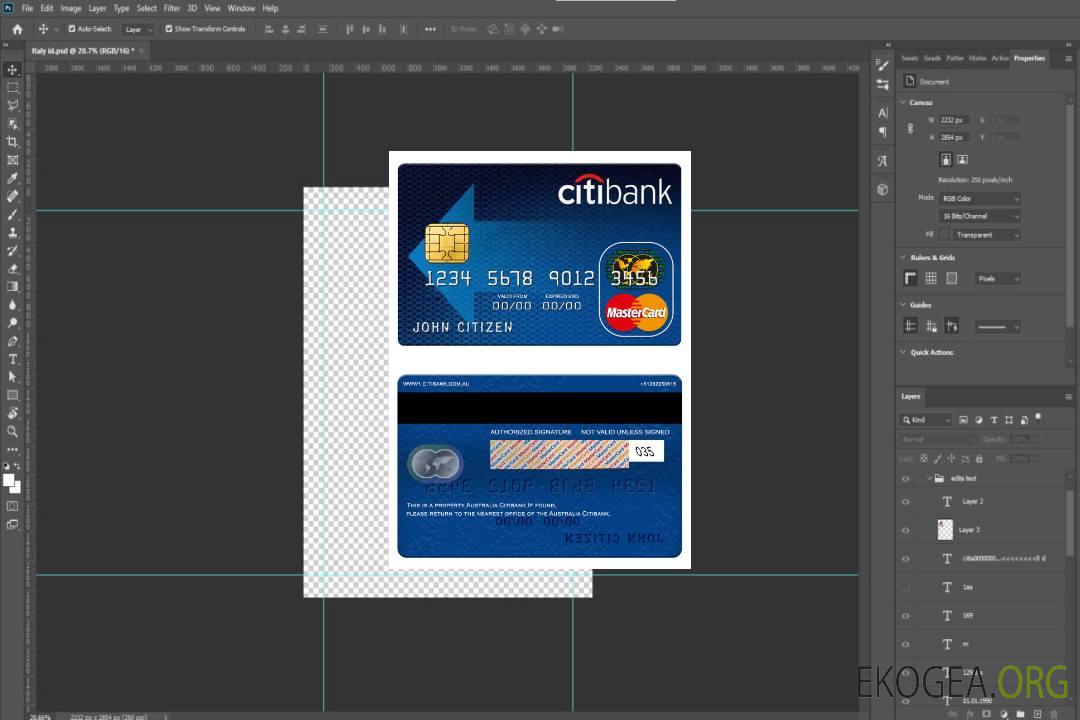Open the ruler units Pixels dropdown
Image resolution: width=1080 pixels, height=720 pixels.
pos(997,278)
